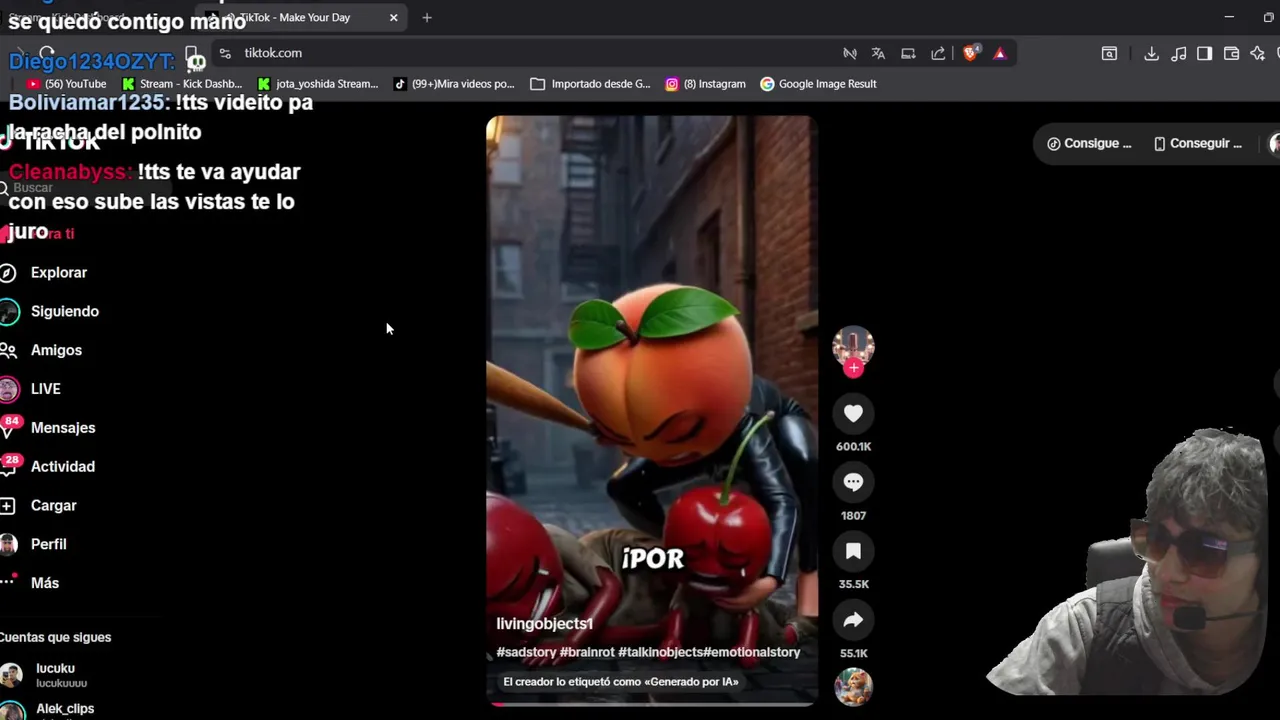Open the Instagram bookmark
The image size is (1280, 720).
coord(705,84)
